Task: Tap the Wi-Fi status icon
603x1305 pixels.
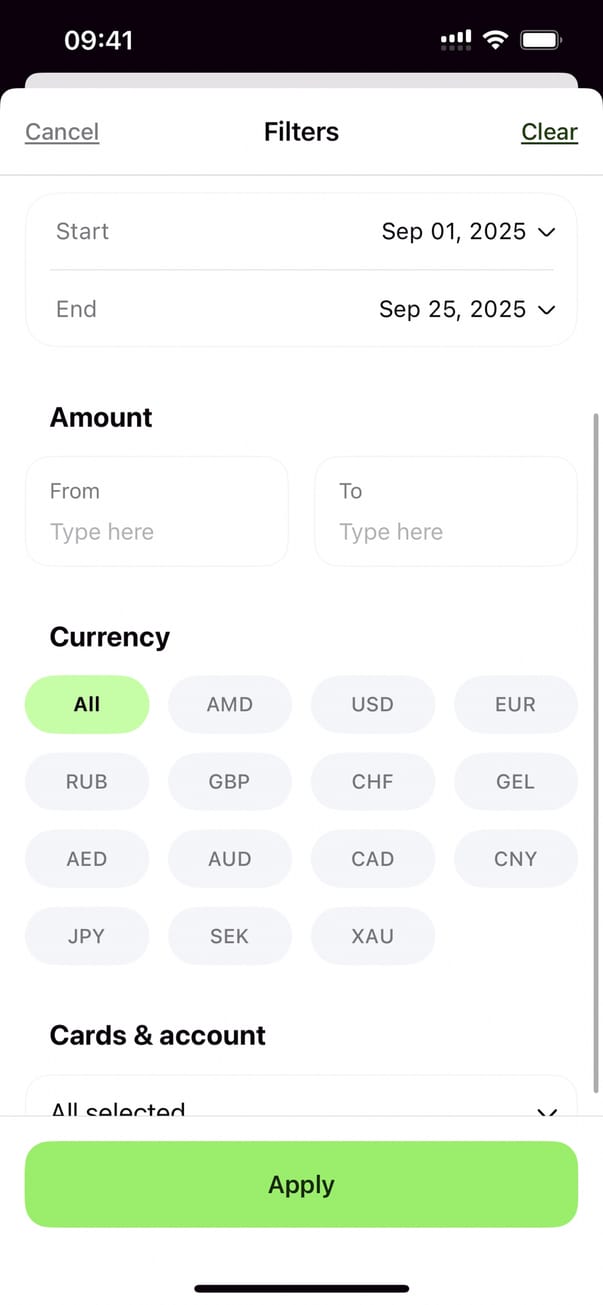Action: 495,40
